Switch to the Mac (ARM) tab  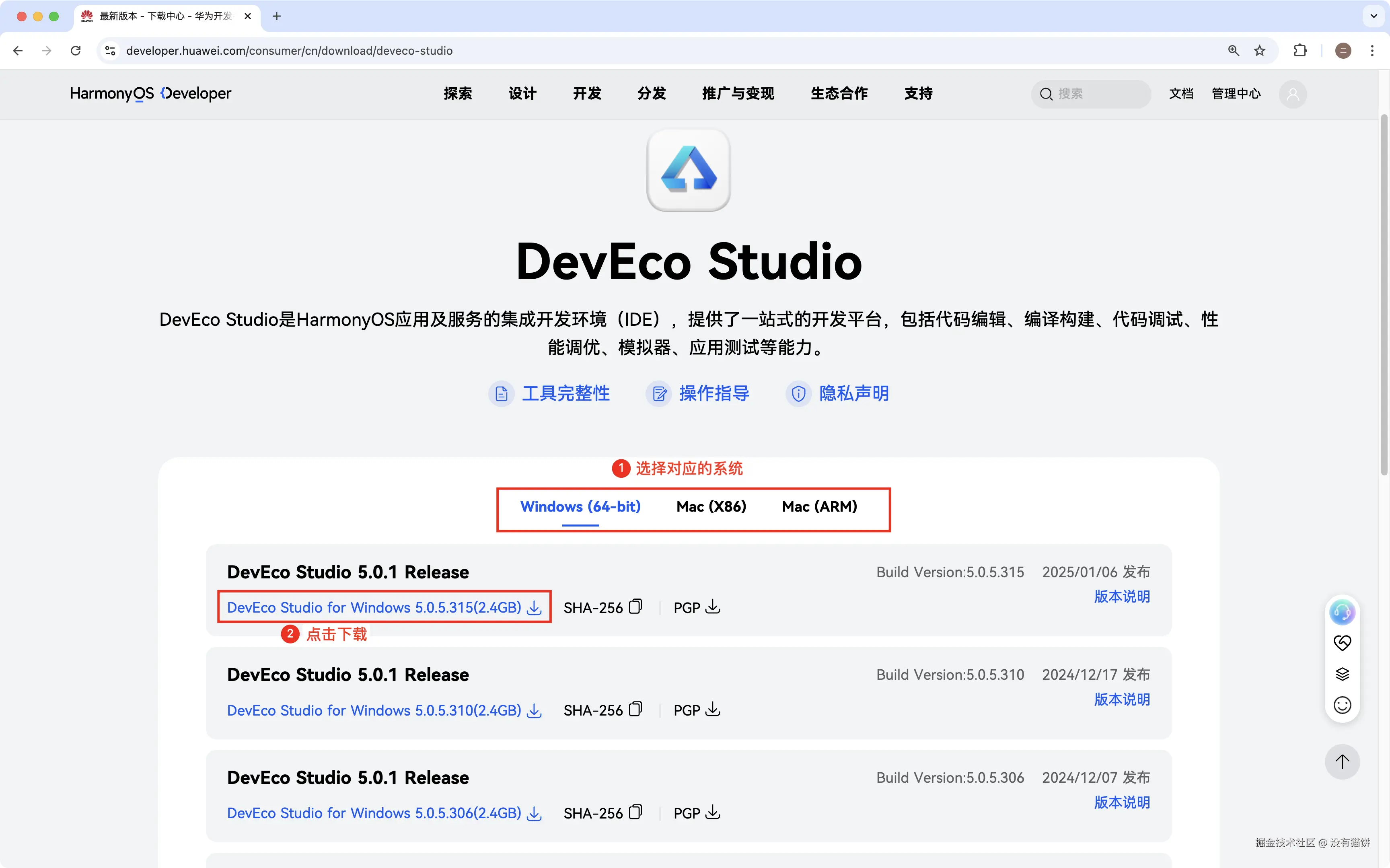point(819,507)
